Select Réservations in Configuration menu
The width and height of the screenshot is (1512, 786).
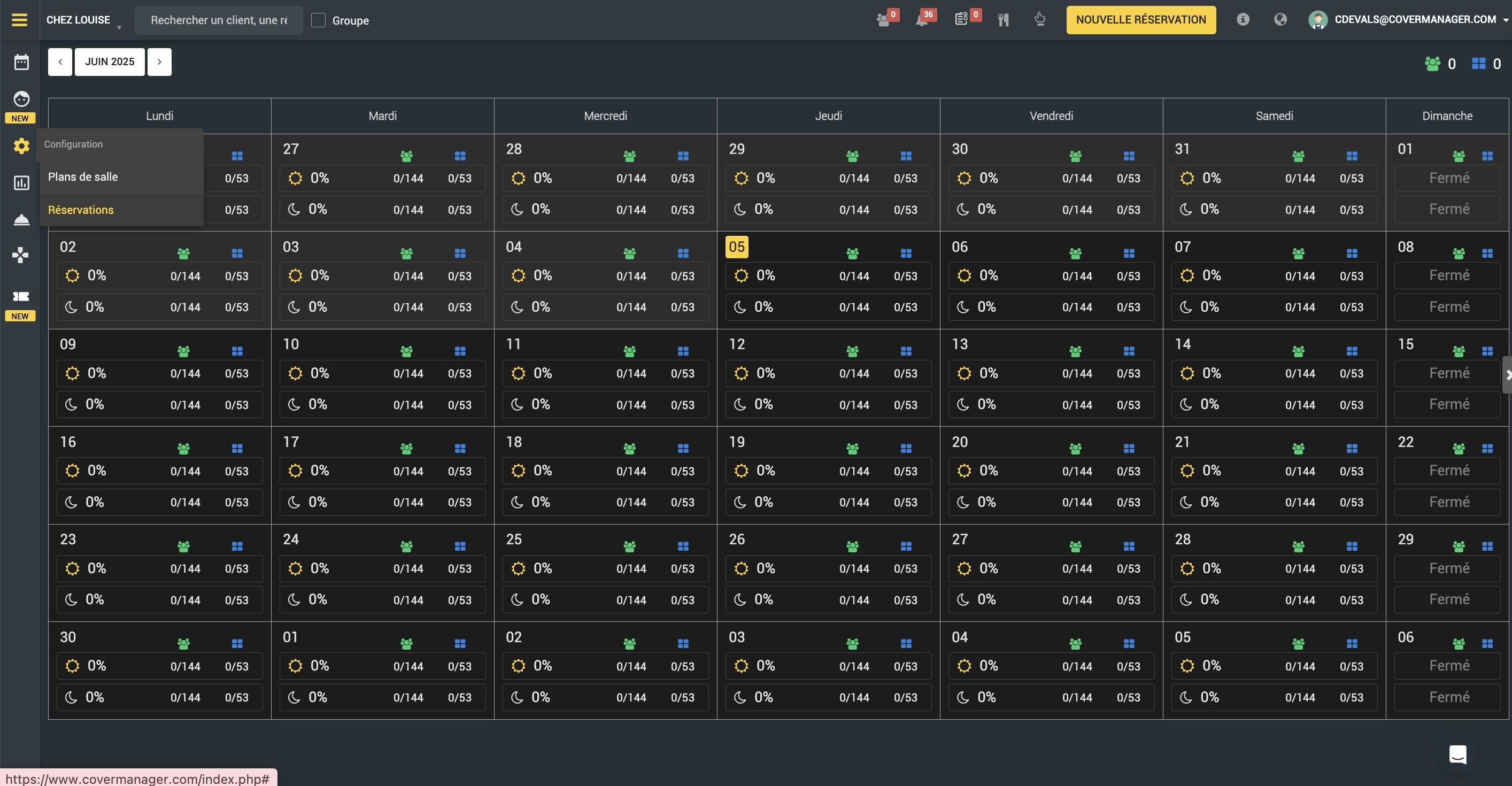point(81,210)
